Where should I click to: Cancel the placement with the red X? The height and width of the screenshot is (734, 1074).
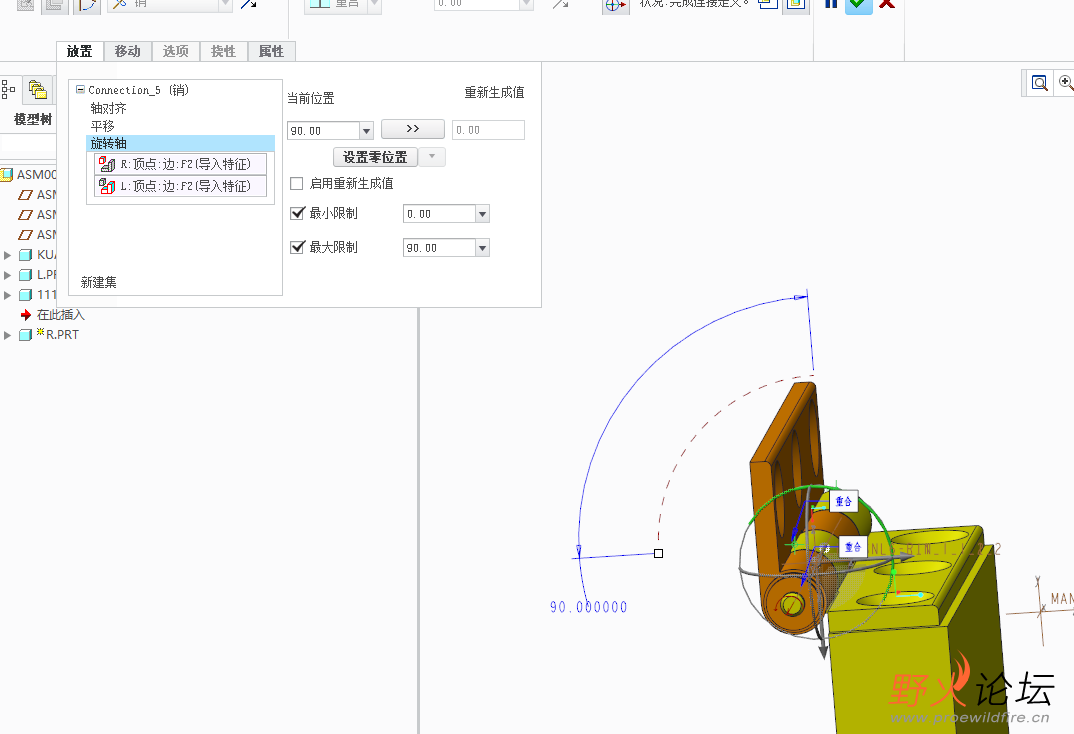click(887, 3)
